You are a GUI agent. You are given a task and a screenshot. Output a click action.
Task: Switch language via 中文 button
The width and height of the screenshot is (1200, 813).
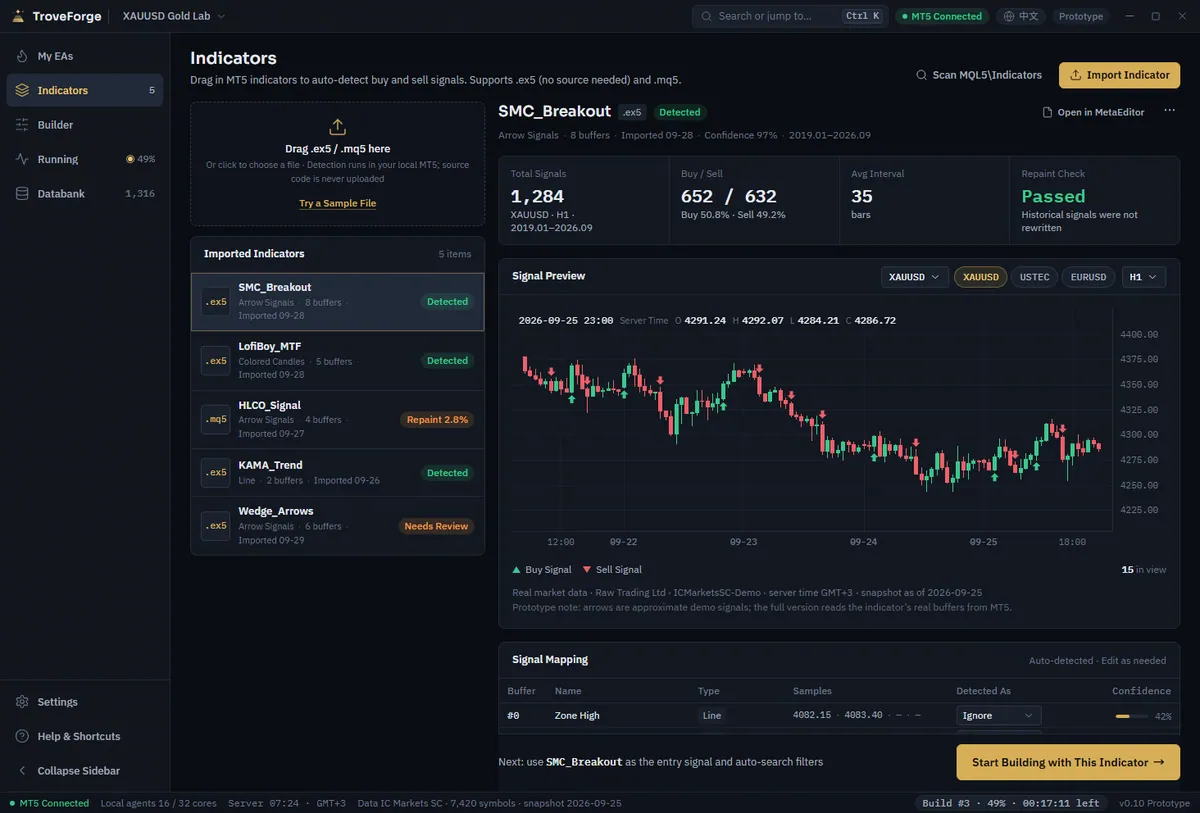click(1021, 16)
